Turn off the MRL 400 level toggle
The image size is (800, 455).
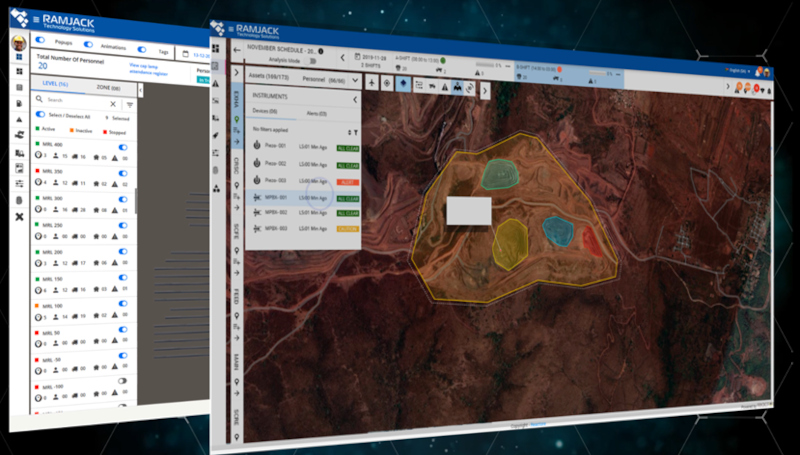pos(123,147)
